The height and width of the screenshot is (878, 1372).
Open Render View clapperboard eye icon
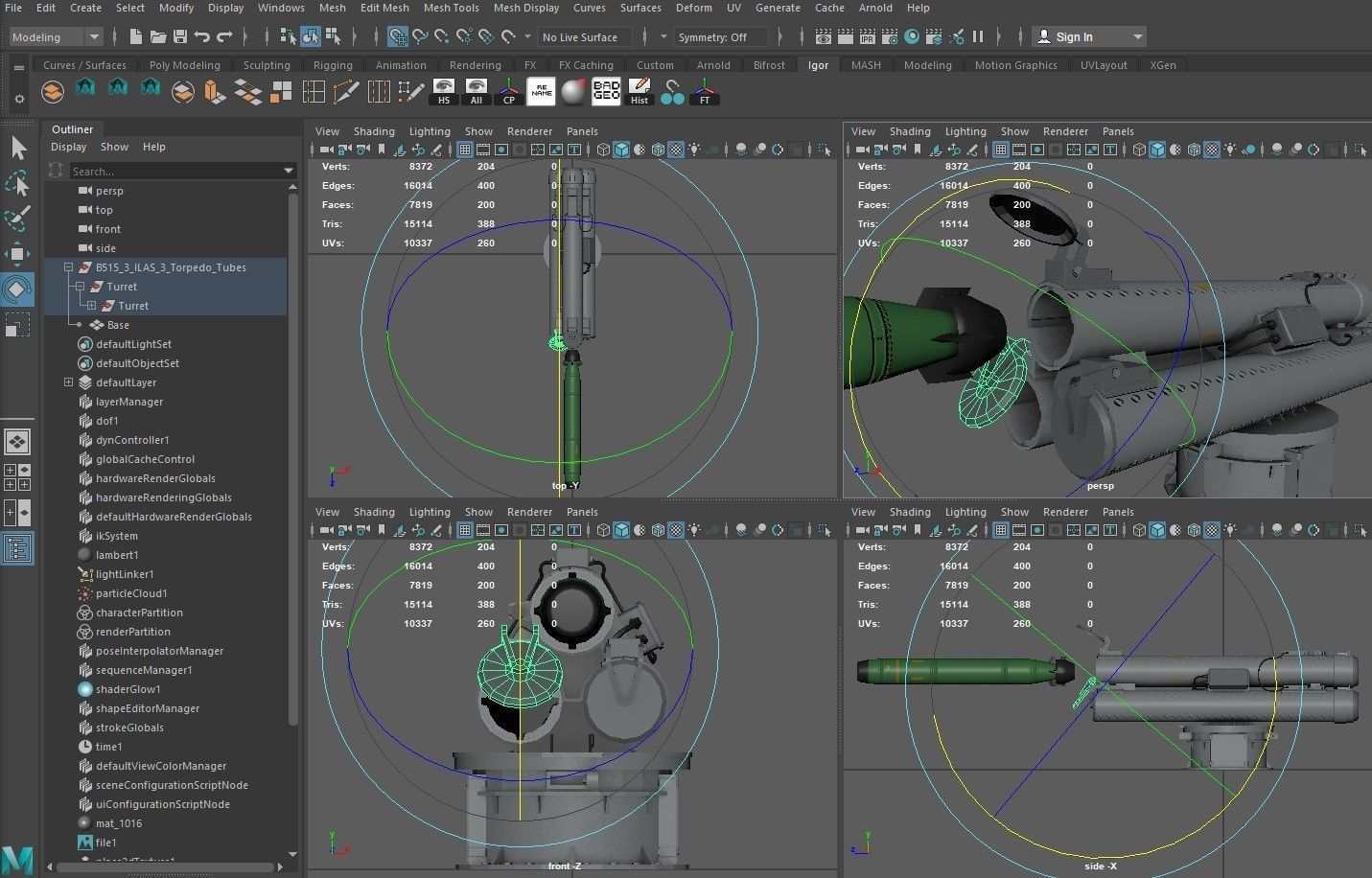(x=824, y=36)
